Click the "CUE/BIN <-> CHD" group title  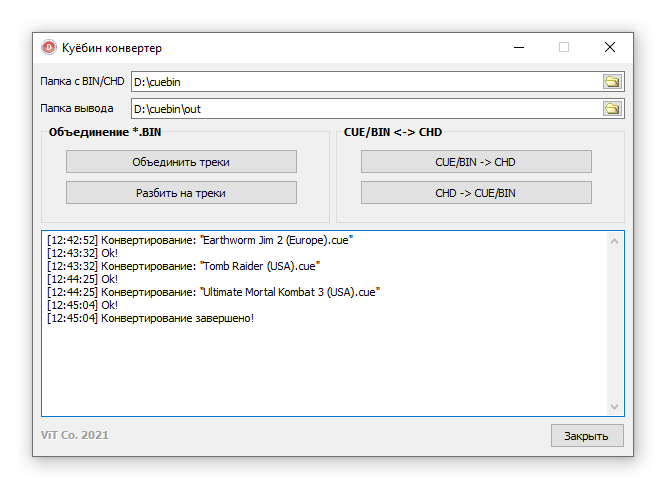[x=393, y=132]
